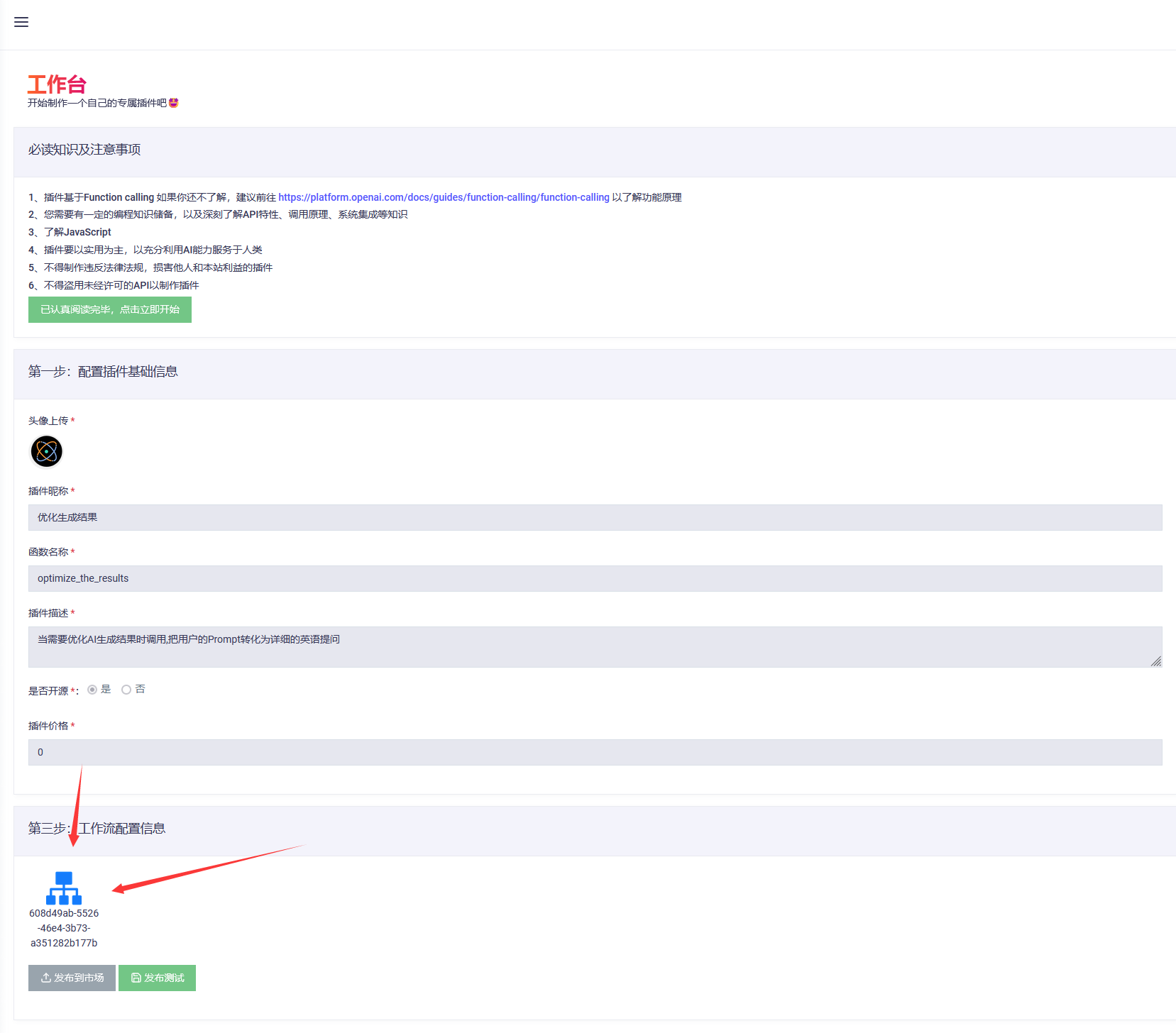Focus the 插件描述 text area
This screenshot has height=1033, width=1176.
click(595, 646)
